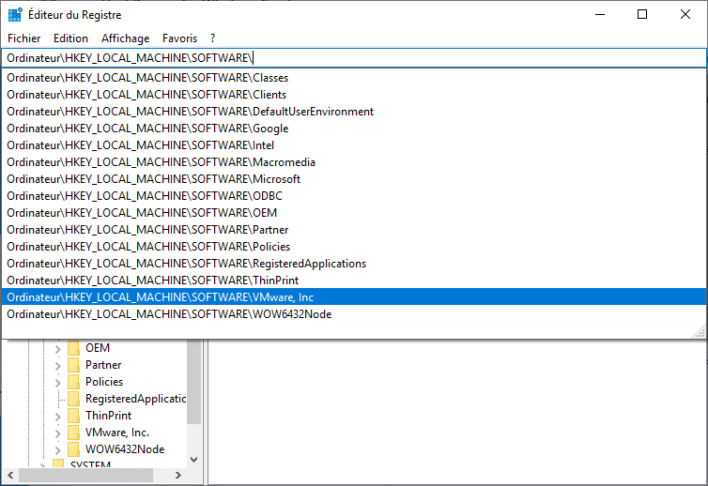This screenshot has height=486, width=708.
Task: Click the Partner folder icon
Action: (74, 365)
